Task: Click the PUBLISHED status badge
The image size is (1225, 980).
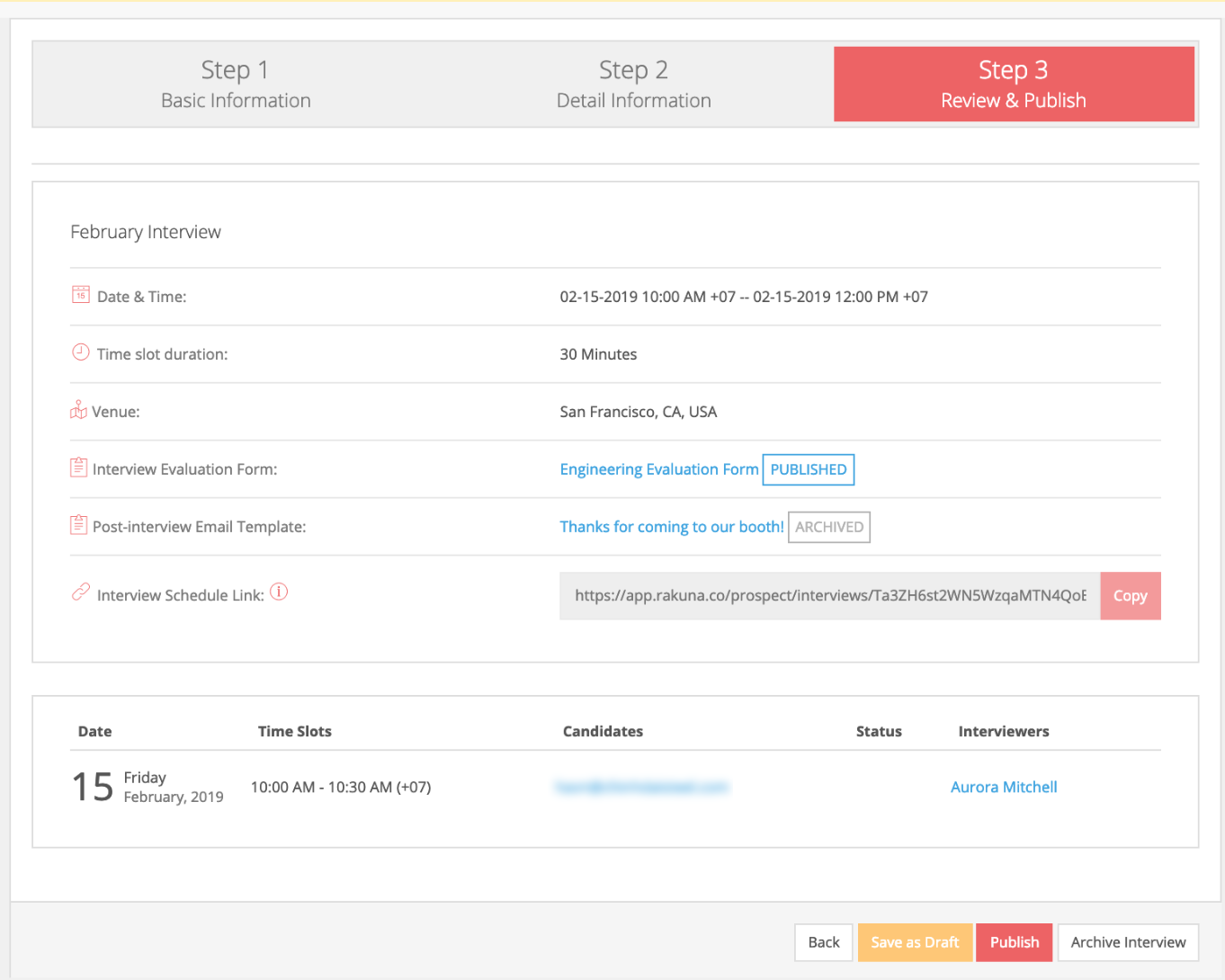Action: [x=808, y=469]
